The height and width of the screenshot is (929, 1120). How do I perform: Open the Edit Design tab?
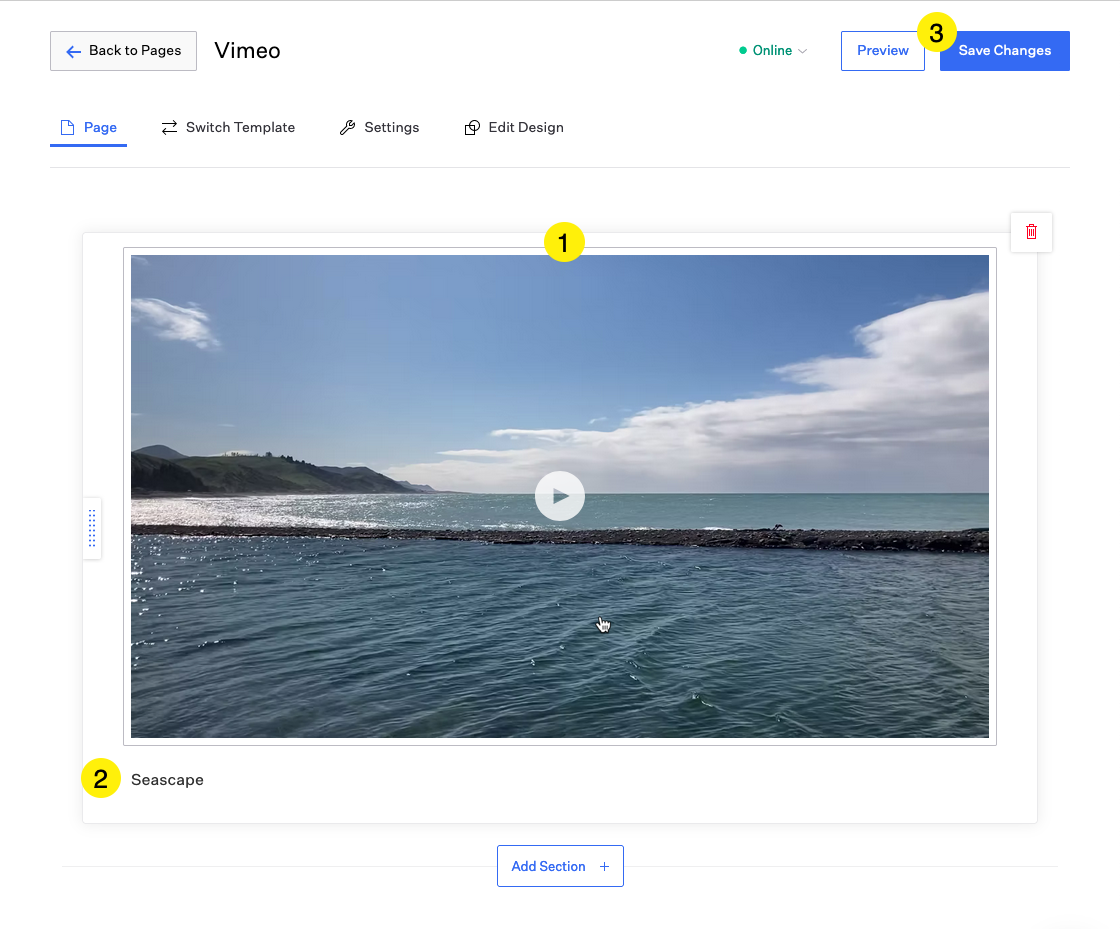[514, 128]
